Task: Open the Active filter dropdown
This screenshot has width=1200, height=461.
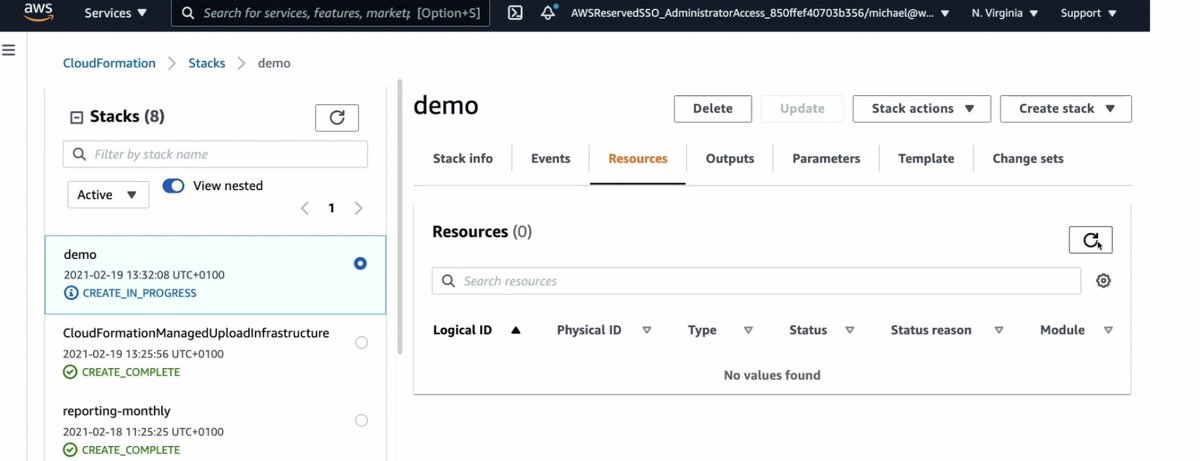Action: (x=108, y=195)
